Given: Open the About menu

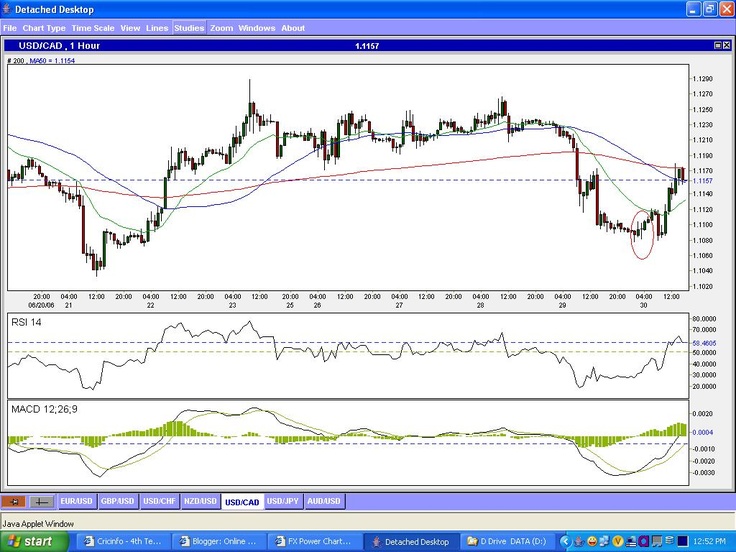Looking at the screenshot, I should point(293,28).
